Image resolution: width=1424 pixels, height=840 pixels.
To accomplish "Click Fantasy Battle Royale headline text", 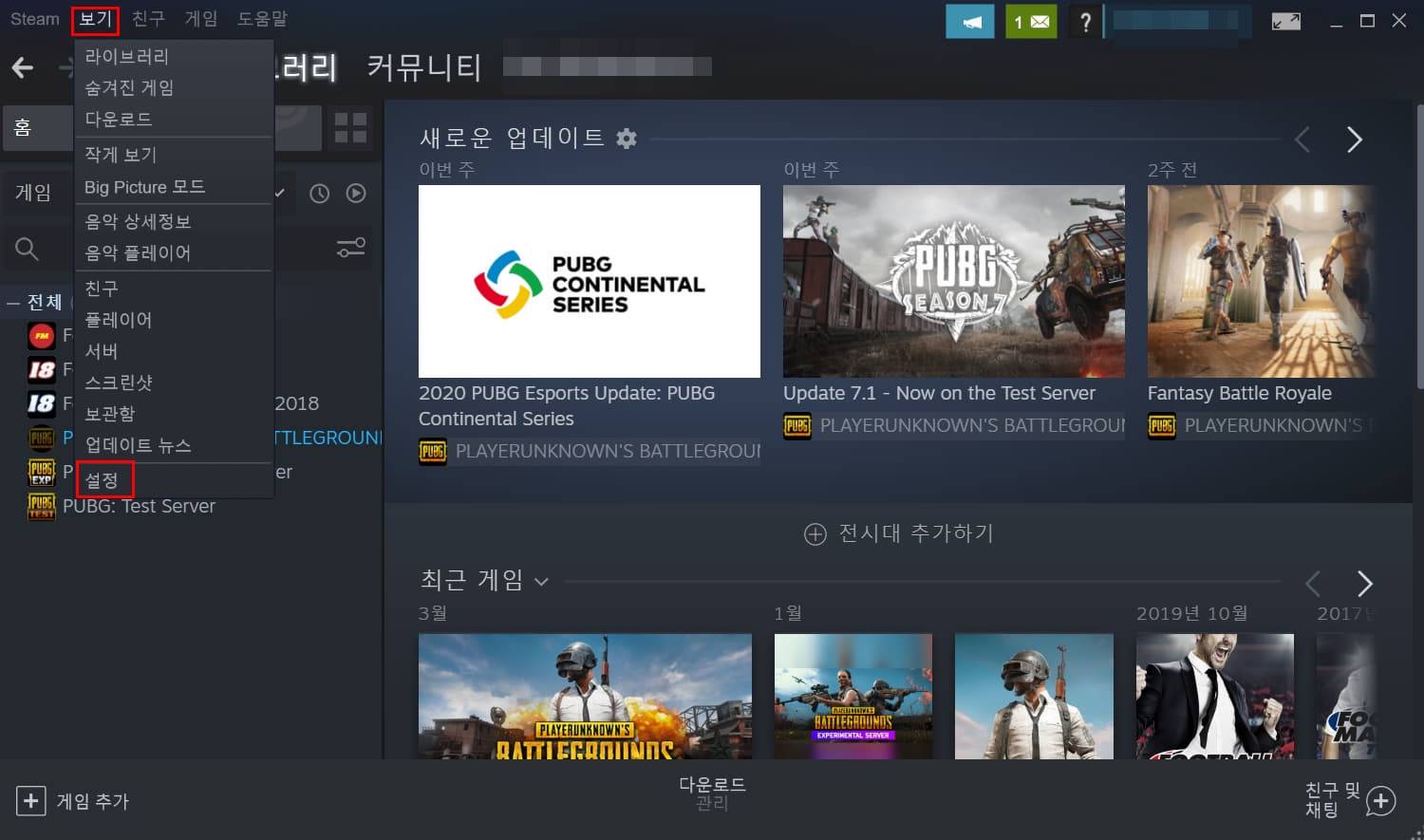I will click(x=1239, y=393).
